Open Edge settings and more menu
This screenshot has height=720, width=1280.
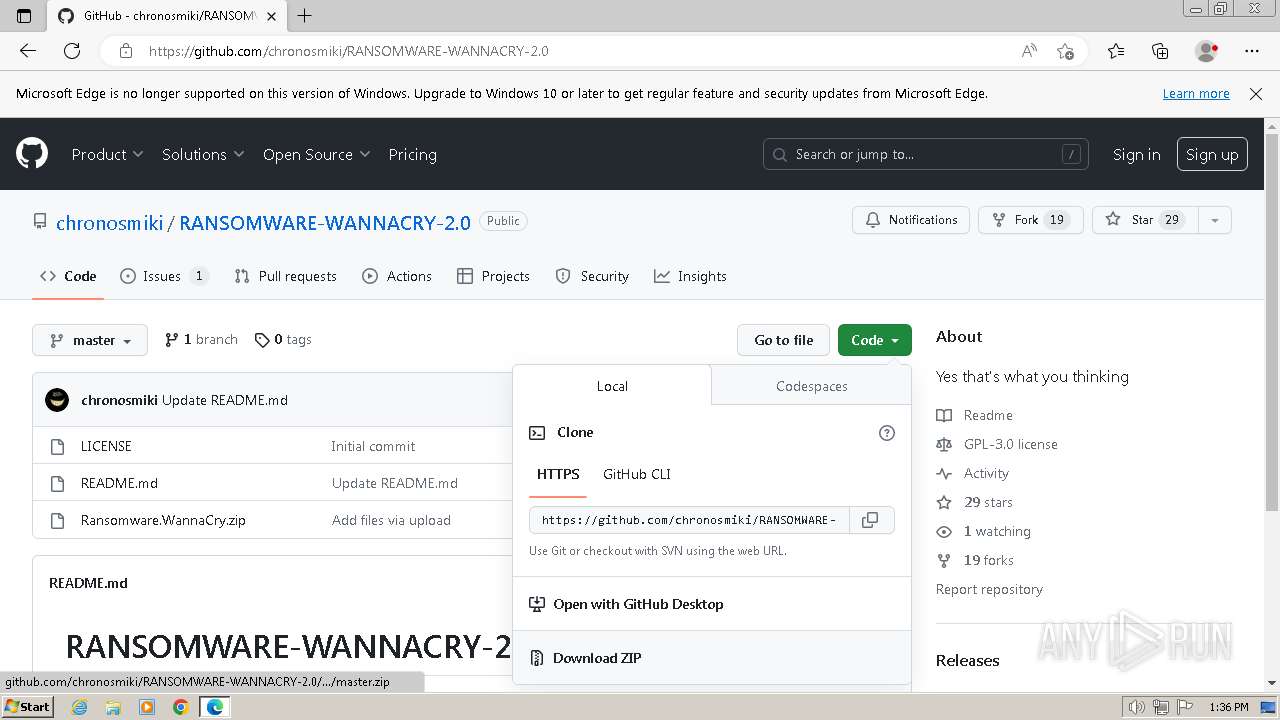tap(1252, 51)
